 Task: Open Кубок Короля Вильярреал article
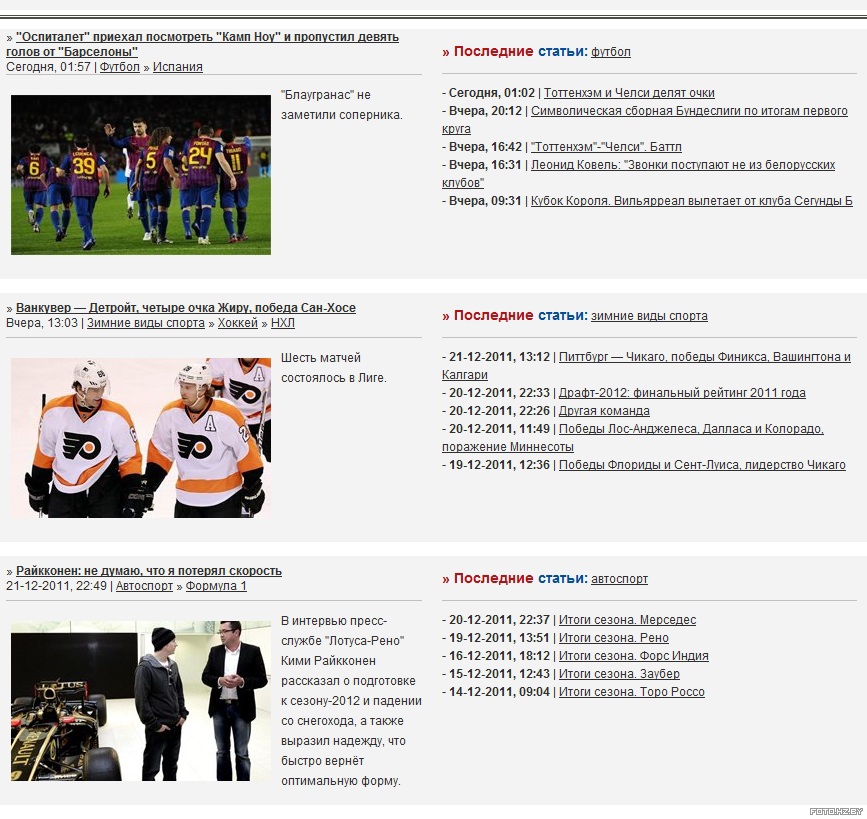(692, 201)
